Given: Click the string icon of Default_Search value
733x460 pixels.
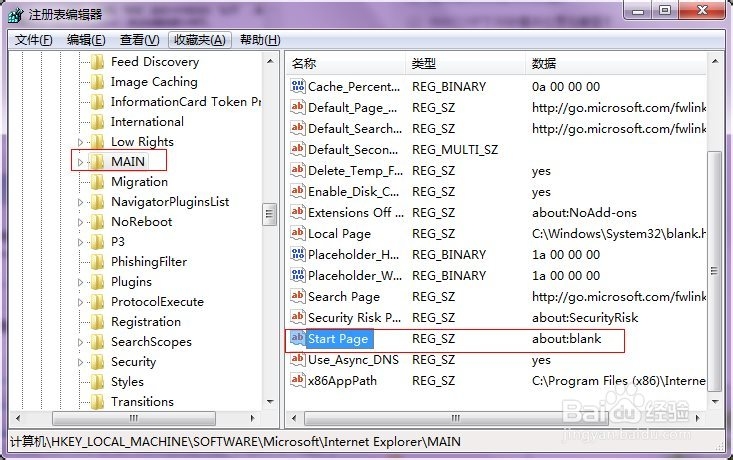Looking at the screenshot, I should pyautogui.click(x=298, y=128).
